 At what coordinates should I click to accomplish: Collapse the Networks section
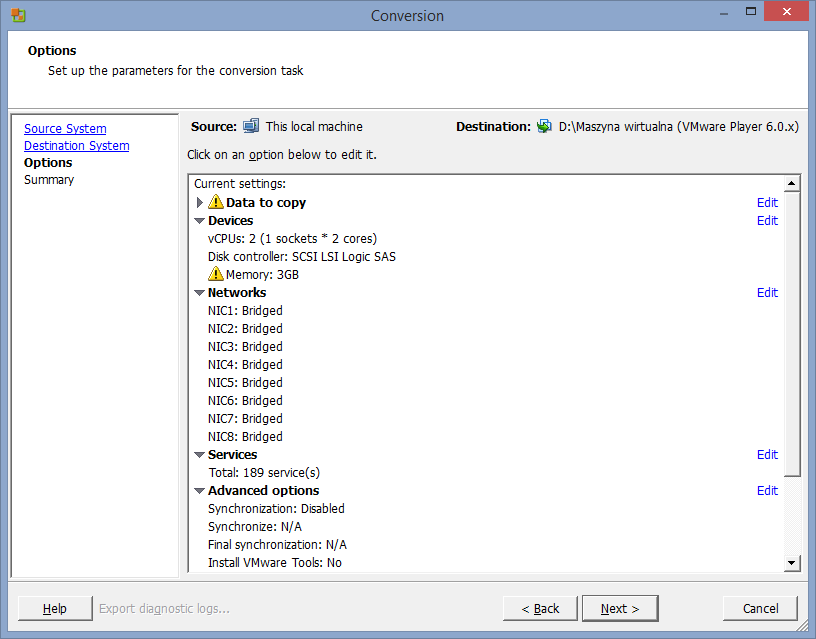[x=200, y=293]
